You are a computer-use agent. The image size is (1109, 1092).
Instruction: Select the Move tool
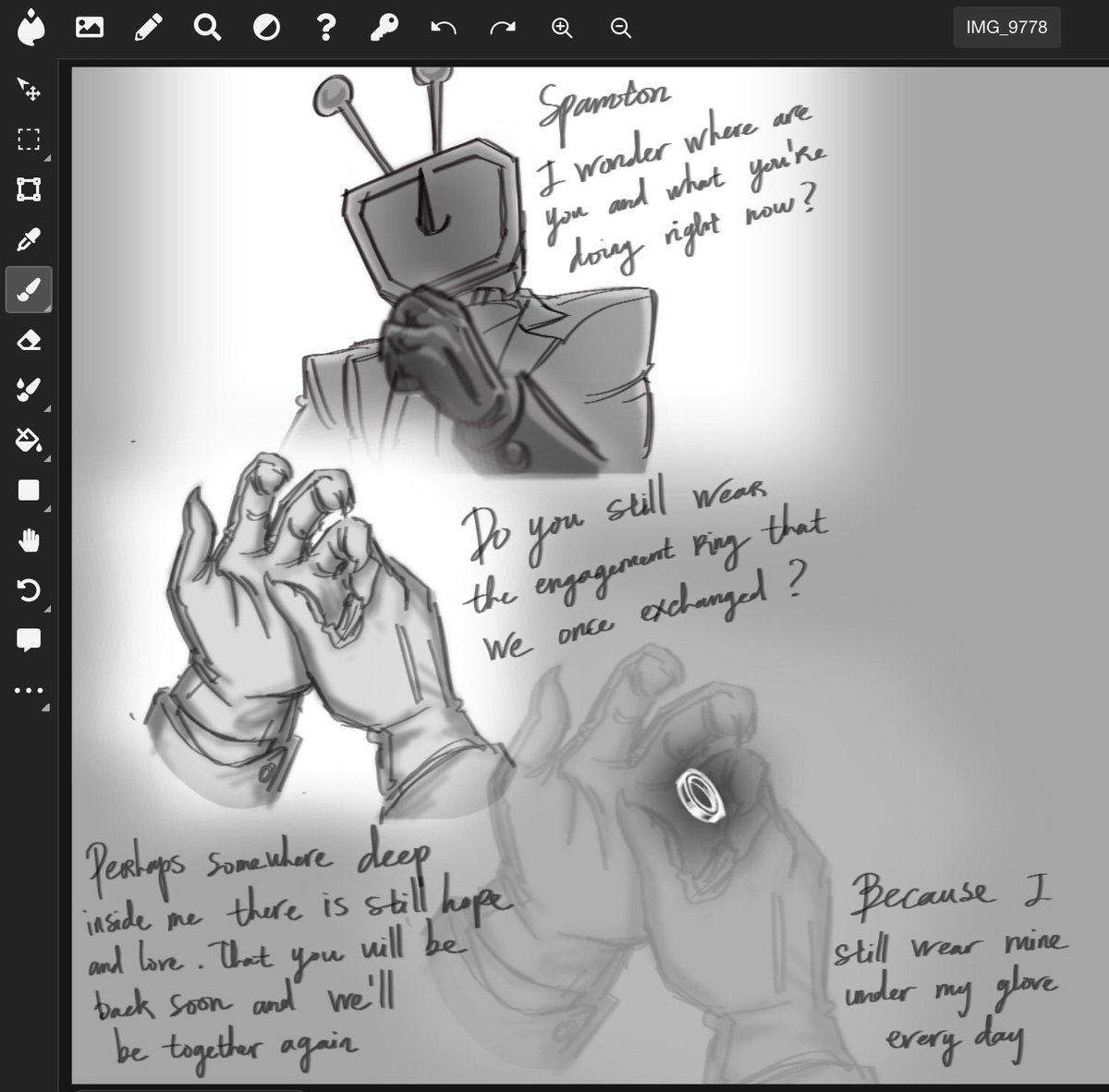coord(29,90)
